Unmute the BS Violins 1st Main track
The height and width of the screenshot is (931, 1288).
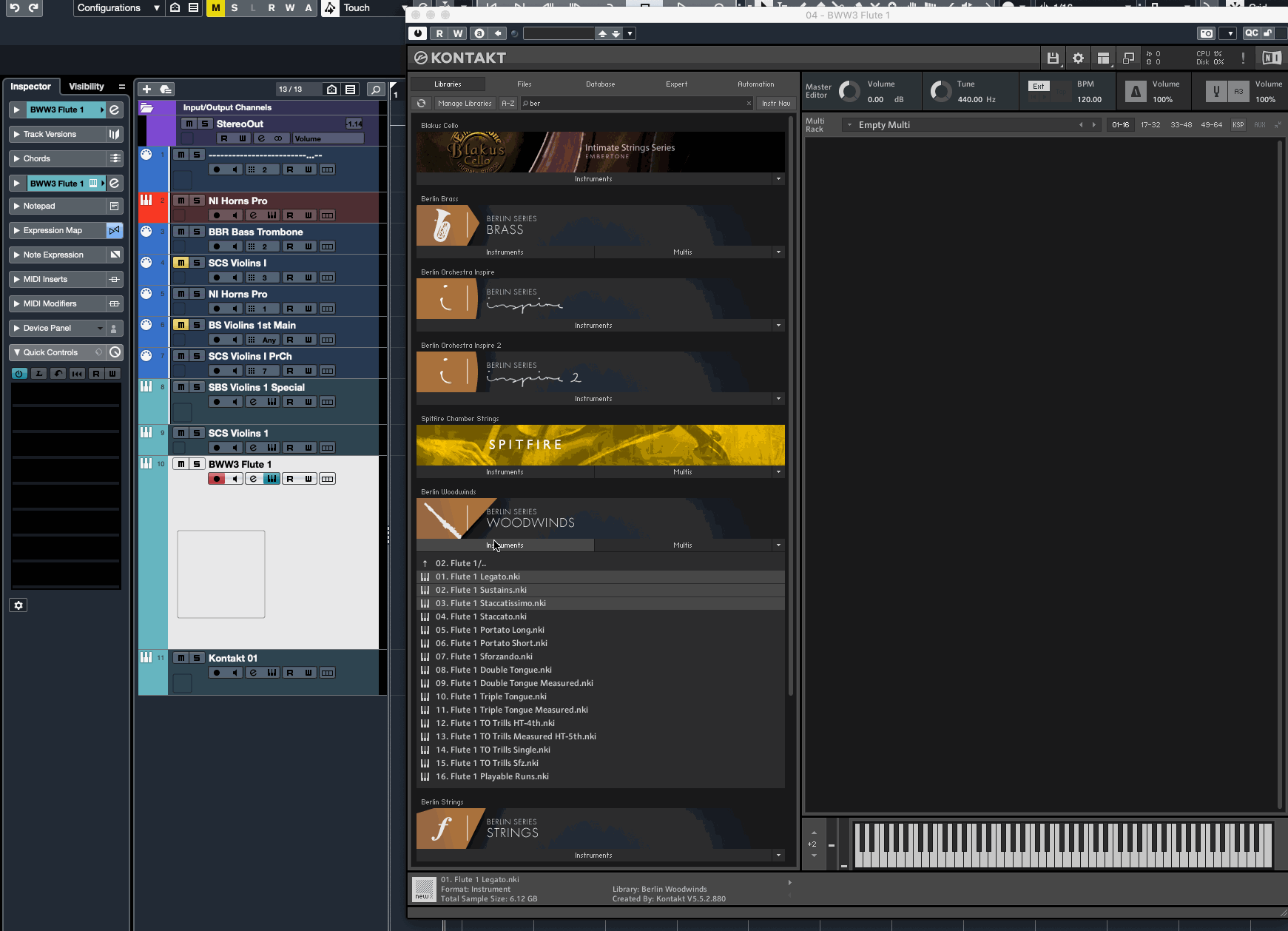pyautogui.click(x=181, y=325)
